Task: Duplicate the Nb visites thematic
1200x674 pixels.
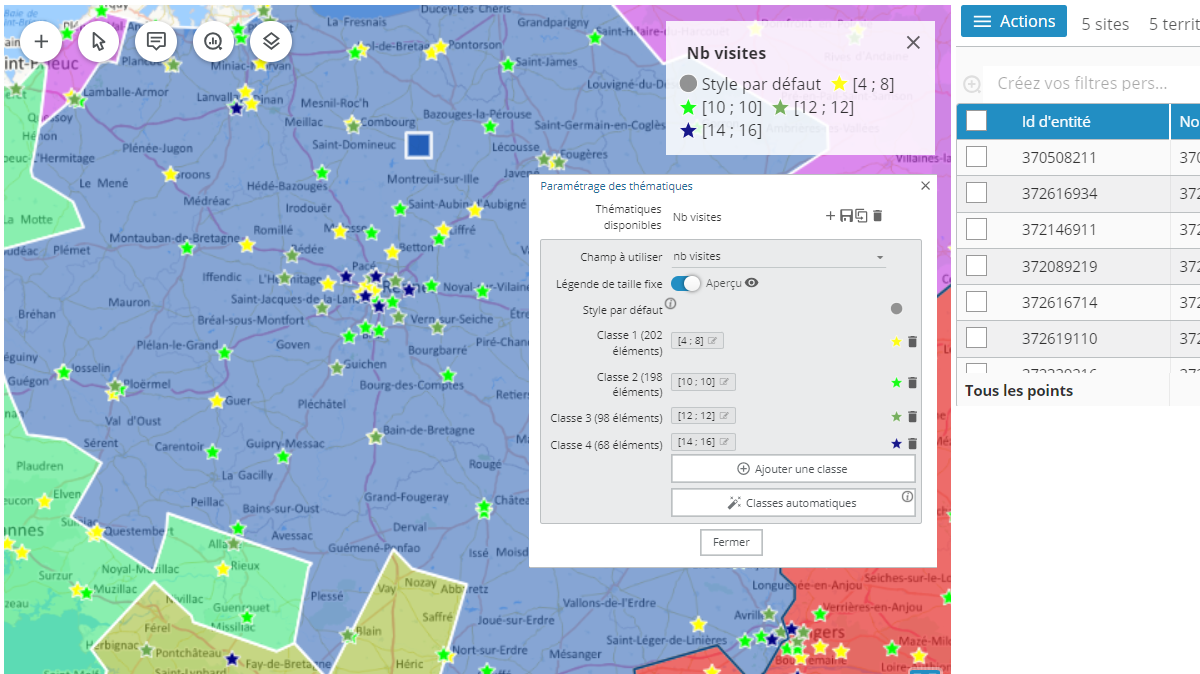Action: point(860,216)
